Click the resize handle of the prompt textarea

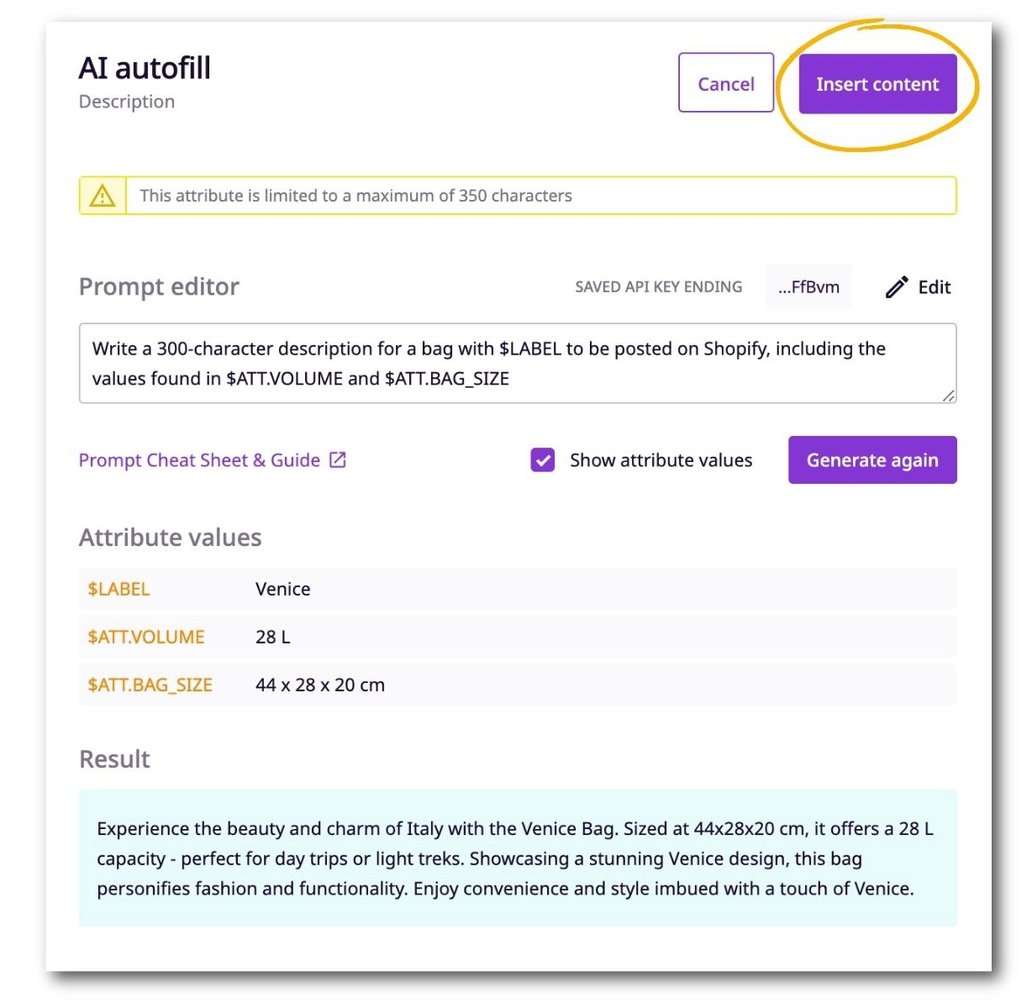coord(947,398)
